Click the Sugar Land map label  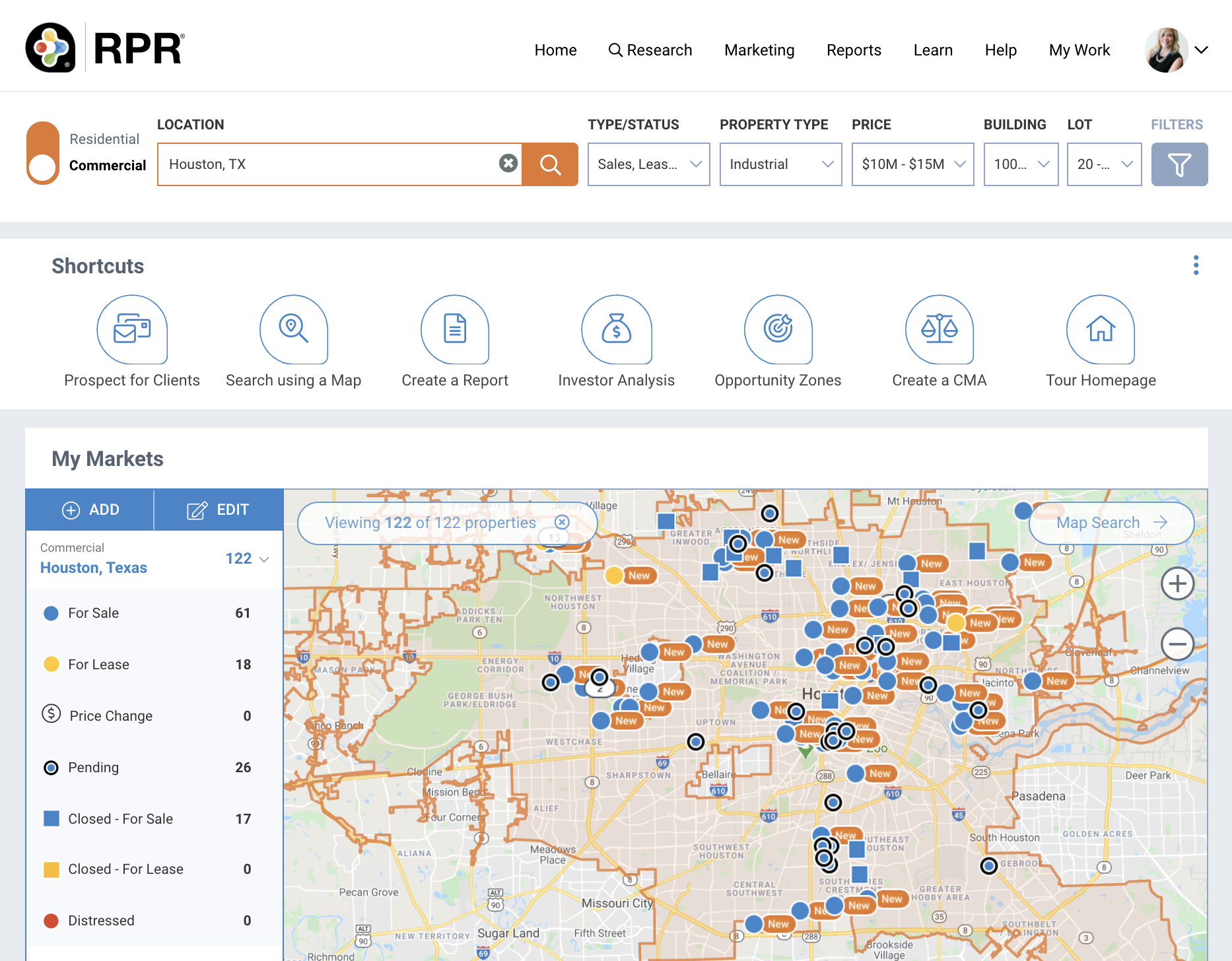tap(508, 933)
